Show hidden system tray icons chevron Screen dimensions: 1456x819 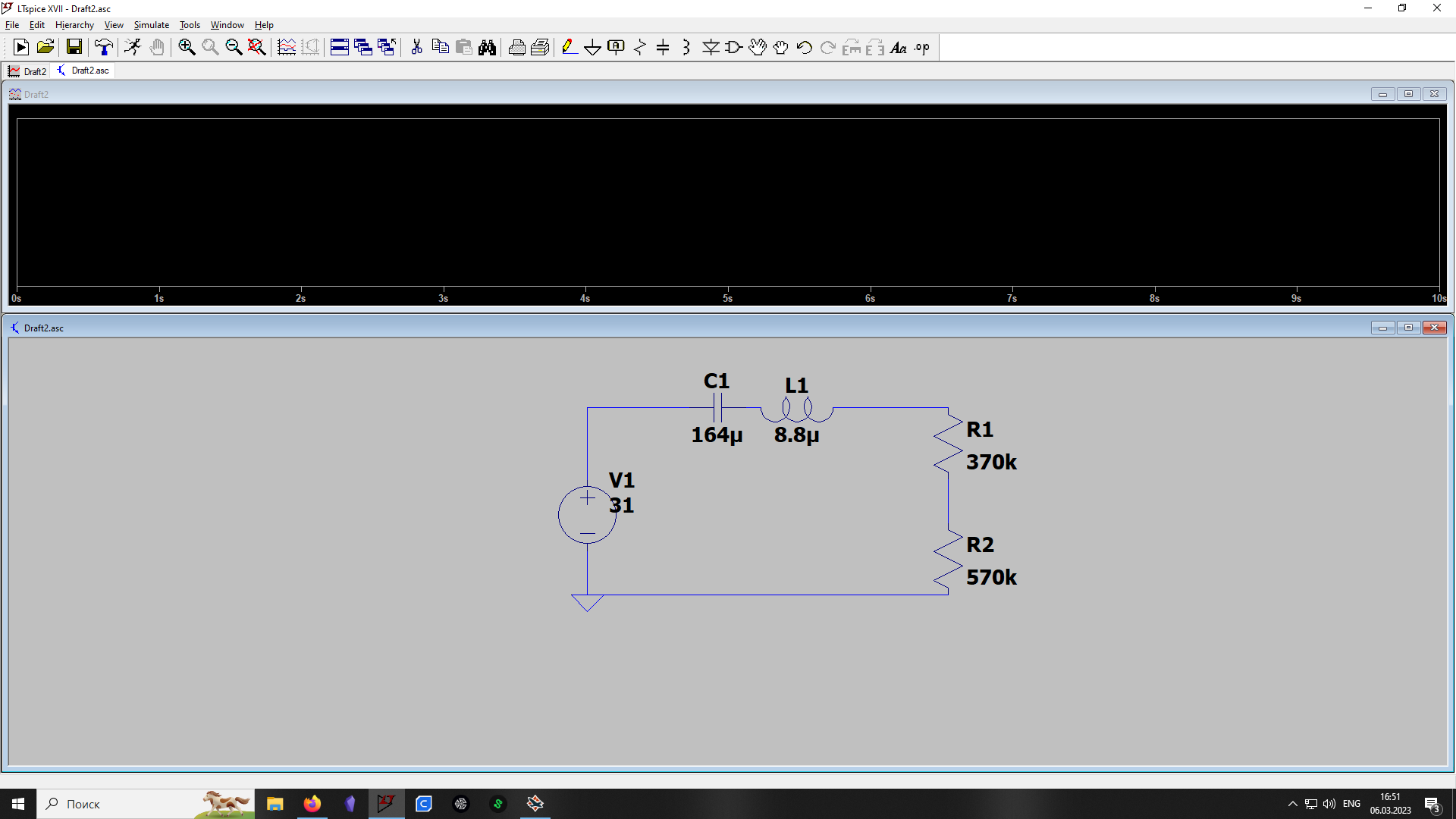point(1292,804)
